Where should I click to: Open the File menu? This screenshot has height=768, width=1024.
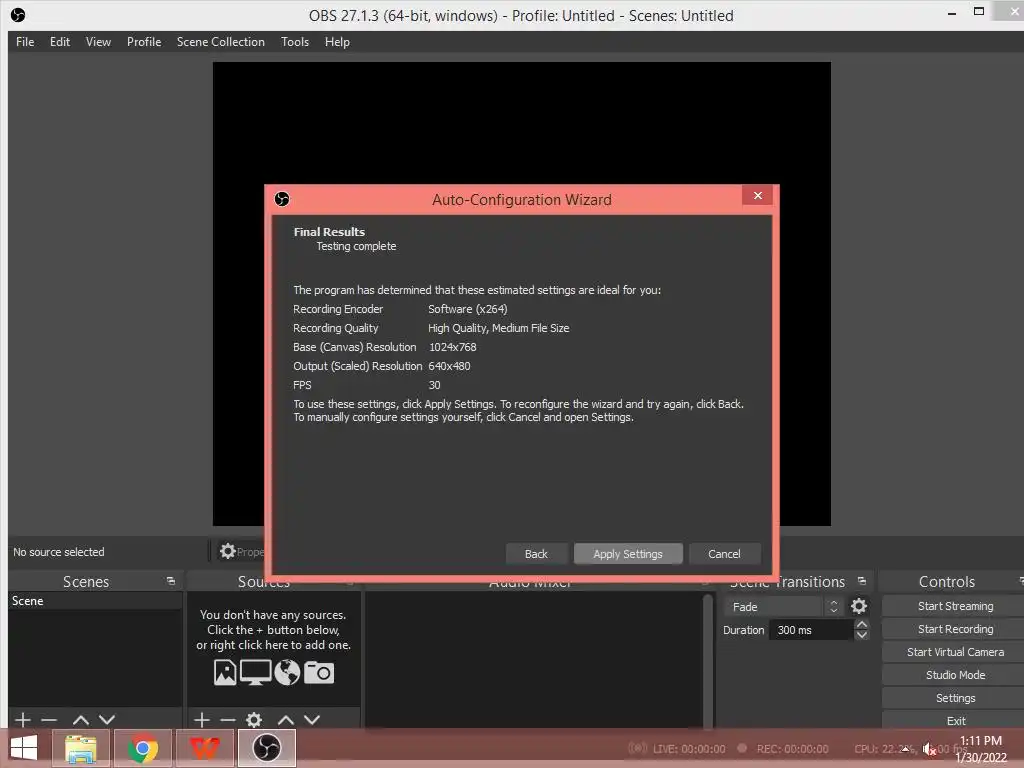[x=25, y=42]
